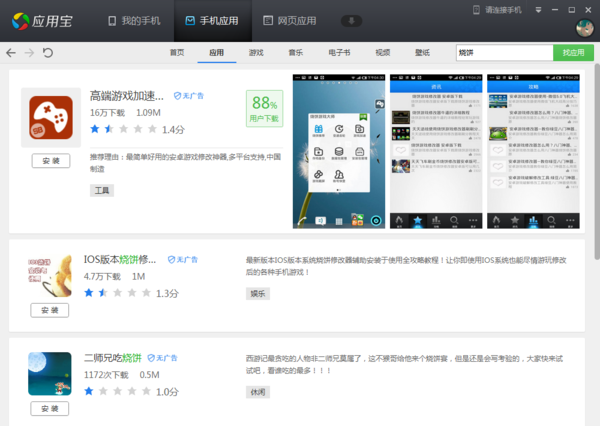Click the 4.7万下载 download count

[x=102, y=276]
